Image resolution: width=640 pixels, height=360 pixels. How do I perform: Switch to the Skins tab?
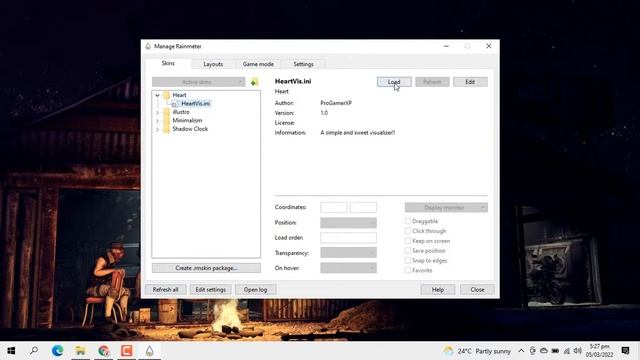point(168,63)
